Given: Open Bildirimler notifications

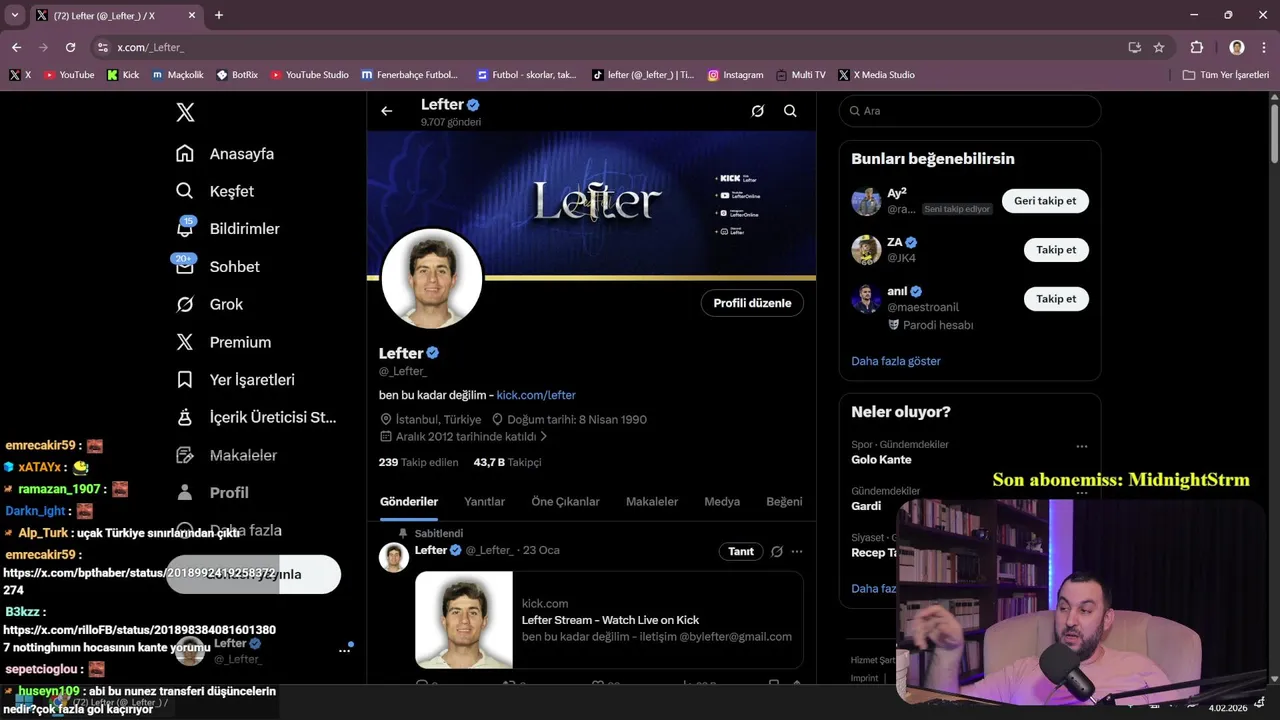Looking at the screenshot, I should click(228, 229).
